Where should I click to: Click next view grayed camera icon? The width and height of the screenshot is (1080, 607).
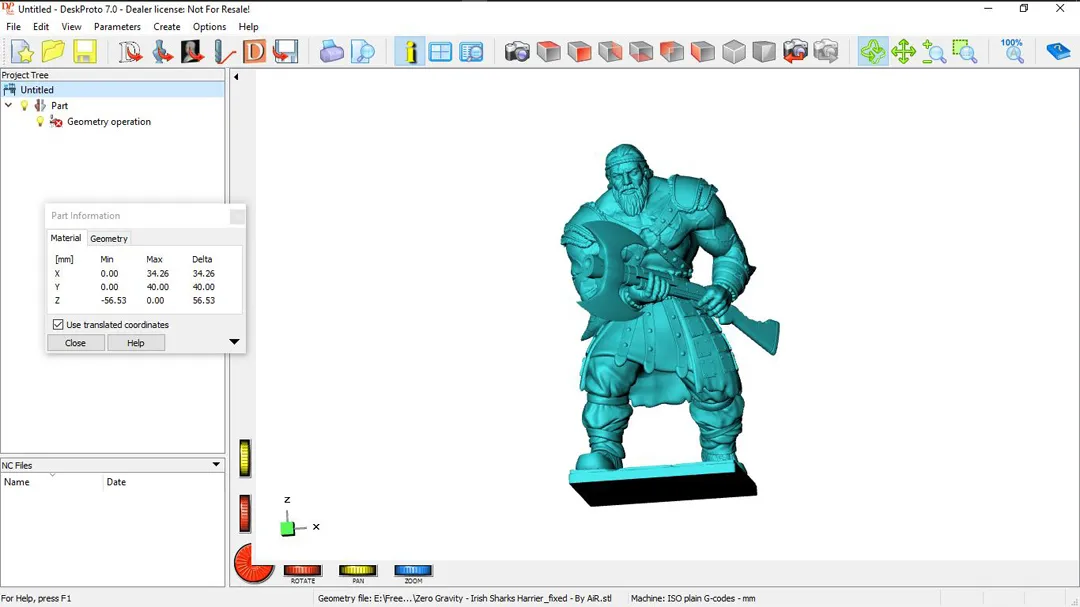(x=826, y=52)
